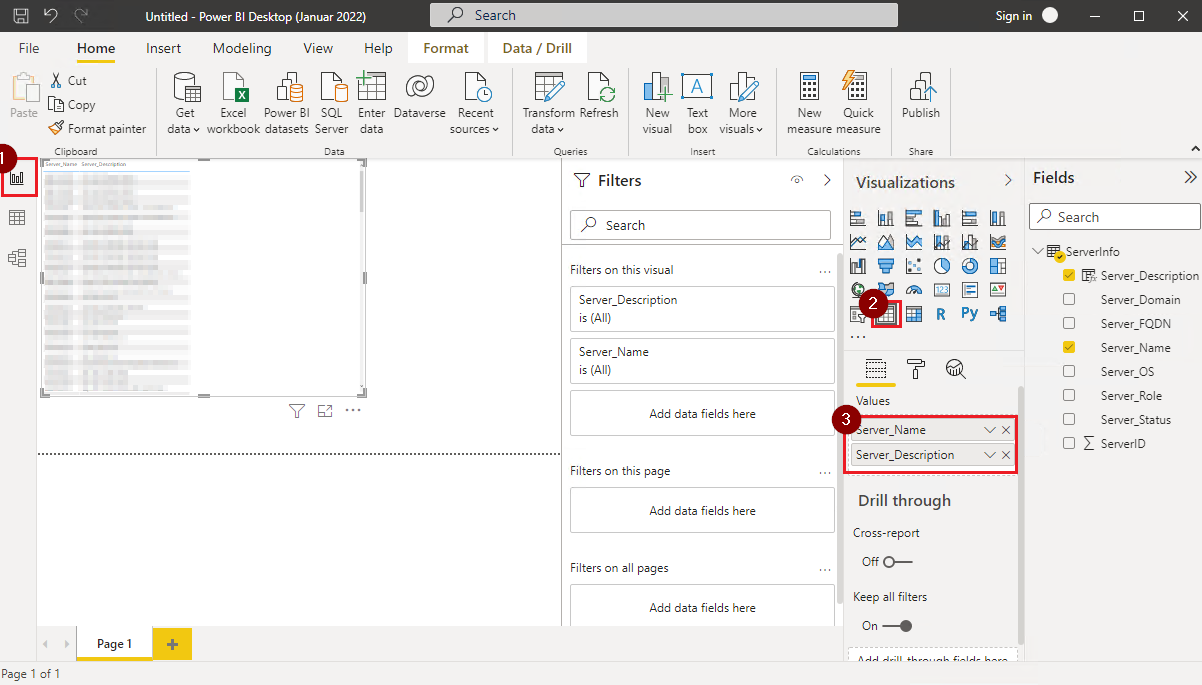Click Sign in
The image size is (1202, 685).
tap(1014, 16)
